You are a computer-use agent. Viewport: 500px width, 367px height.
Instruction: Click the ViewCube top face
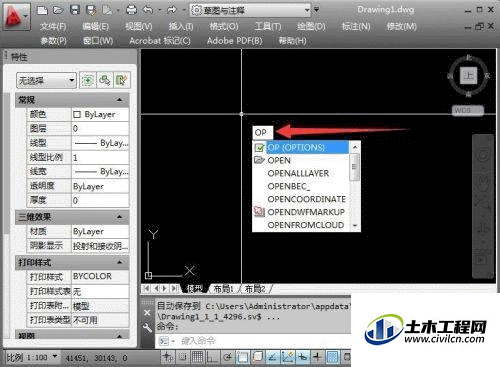tap(468, 76)
